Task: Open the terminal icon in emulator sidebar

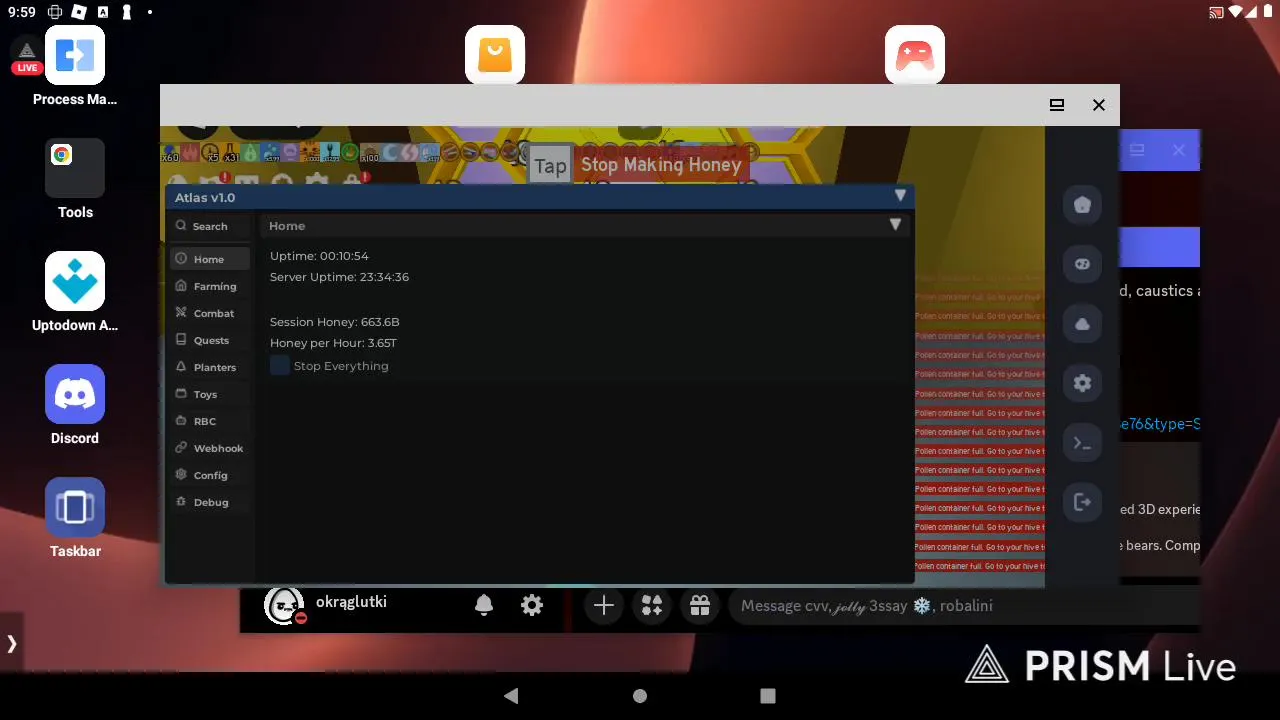Action: click(1082, 443)
